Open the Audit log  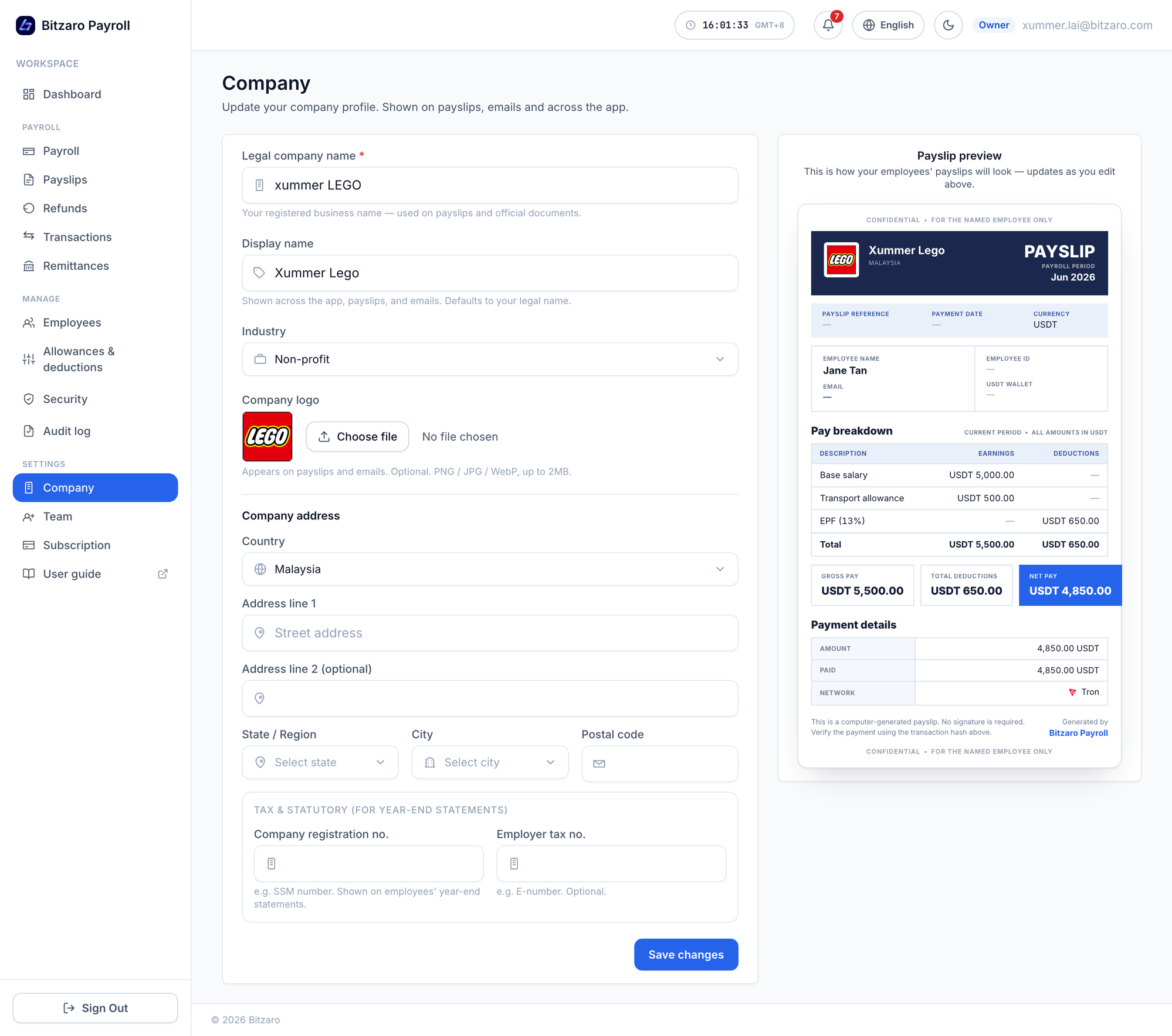[x=95, y=432]
